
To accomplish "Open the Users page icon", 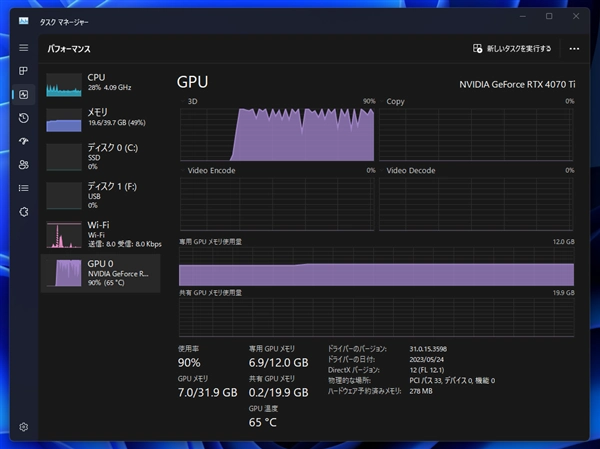I will [23, 165].
